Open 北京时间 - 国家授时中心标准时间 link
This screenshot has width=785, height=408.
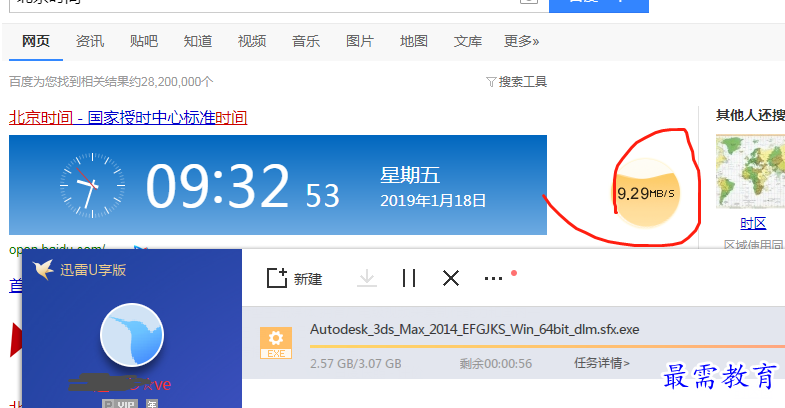[128, 118]
